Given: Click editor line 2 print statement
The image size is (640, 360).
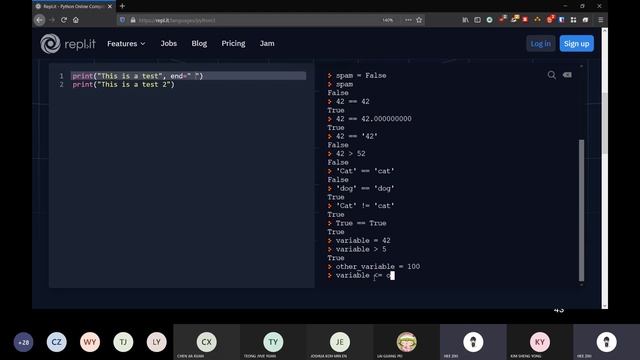Looking at the screenshot, I should pos(123,84).
